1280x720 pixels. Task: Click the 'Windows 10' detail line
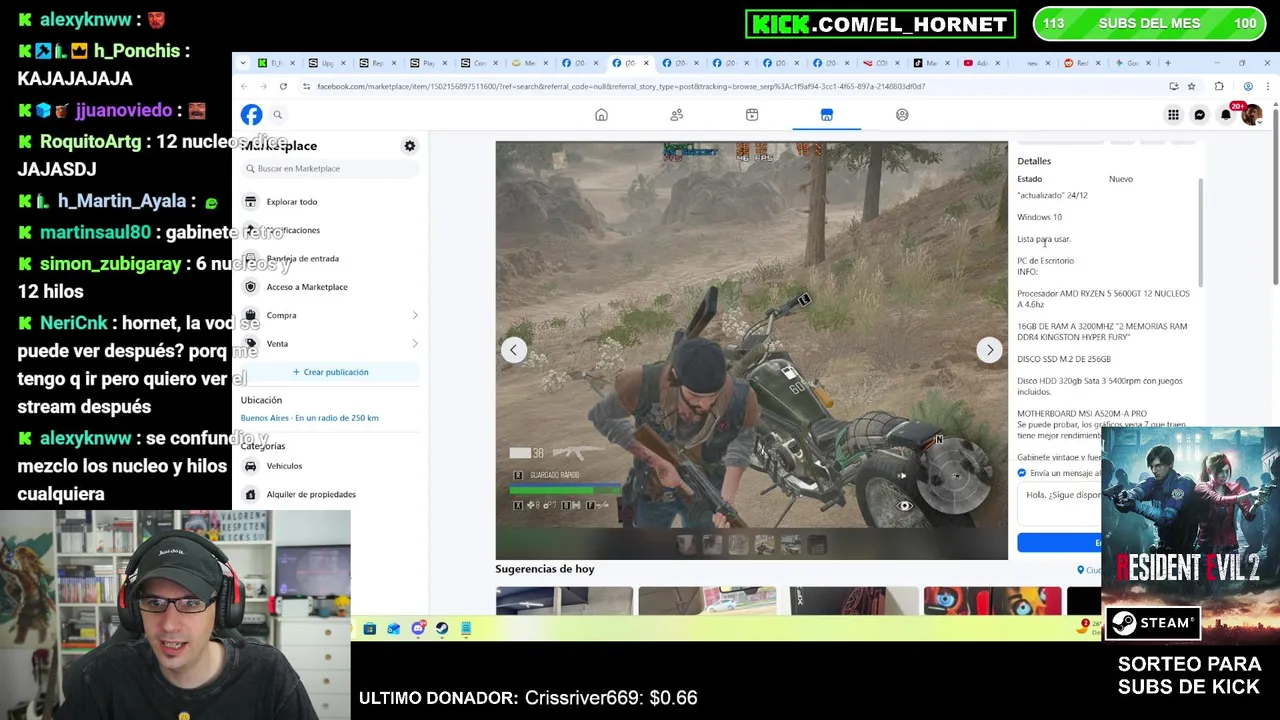[x=1039, y=217]
